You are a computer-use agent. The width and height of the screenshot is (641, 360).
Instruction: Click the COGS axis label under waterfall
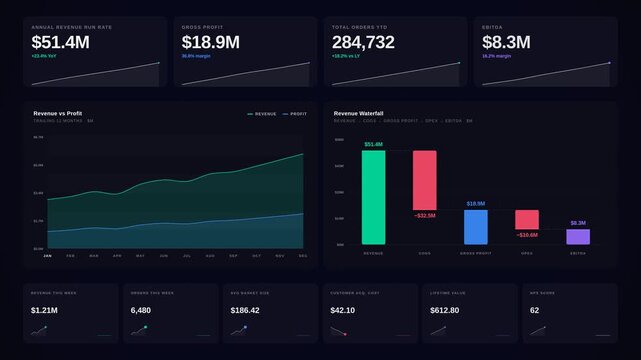point(424,253)
